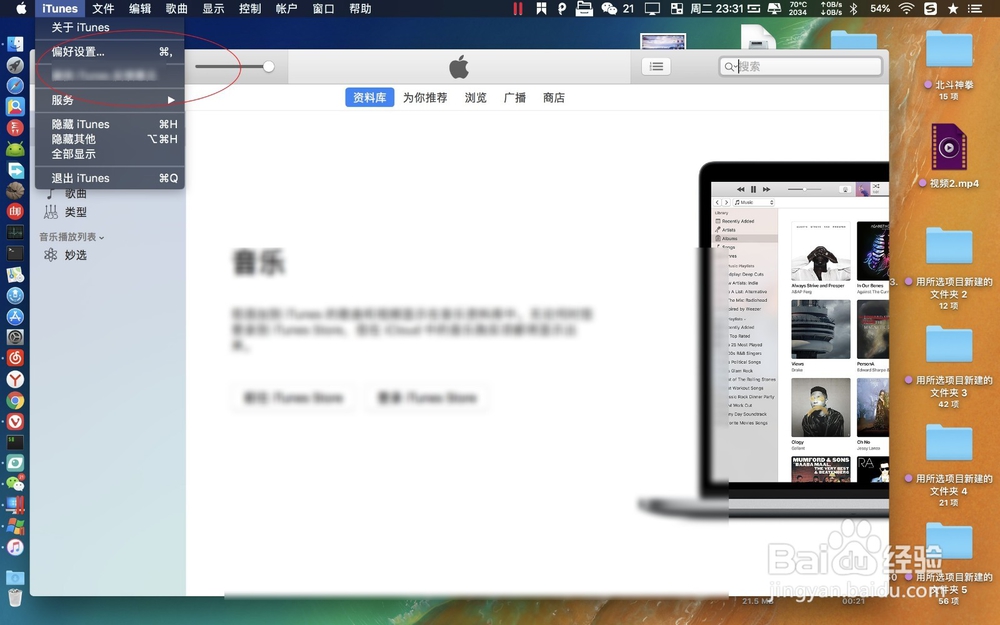This screenshot has width=1000, height=625.
Task: Choose 关于 iTunes menu entry
Action: (x=110, y=27)
